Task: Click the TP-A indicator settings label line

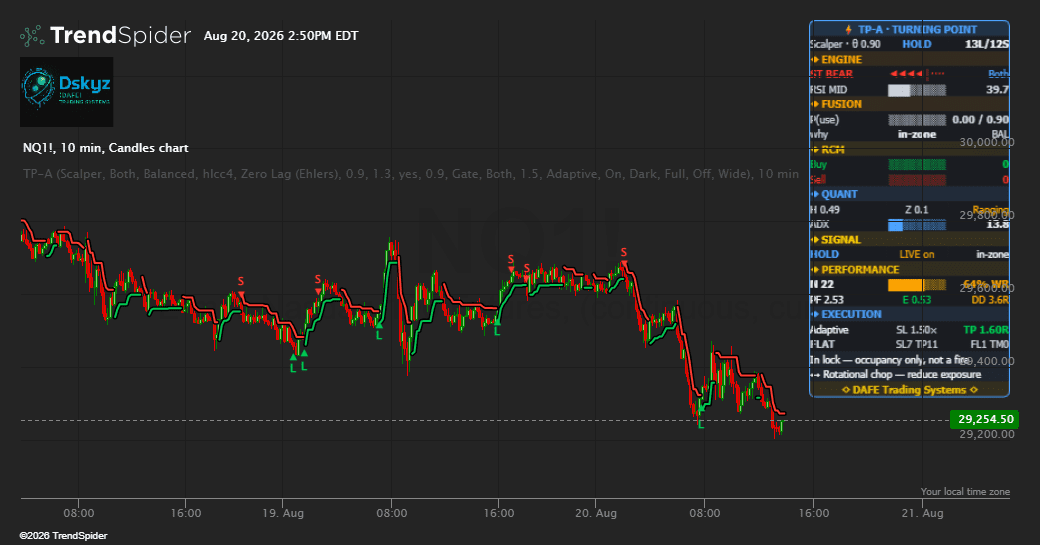Action: tap(411, 174)
